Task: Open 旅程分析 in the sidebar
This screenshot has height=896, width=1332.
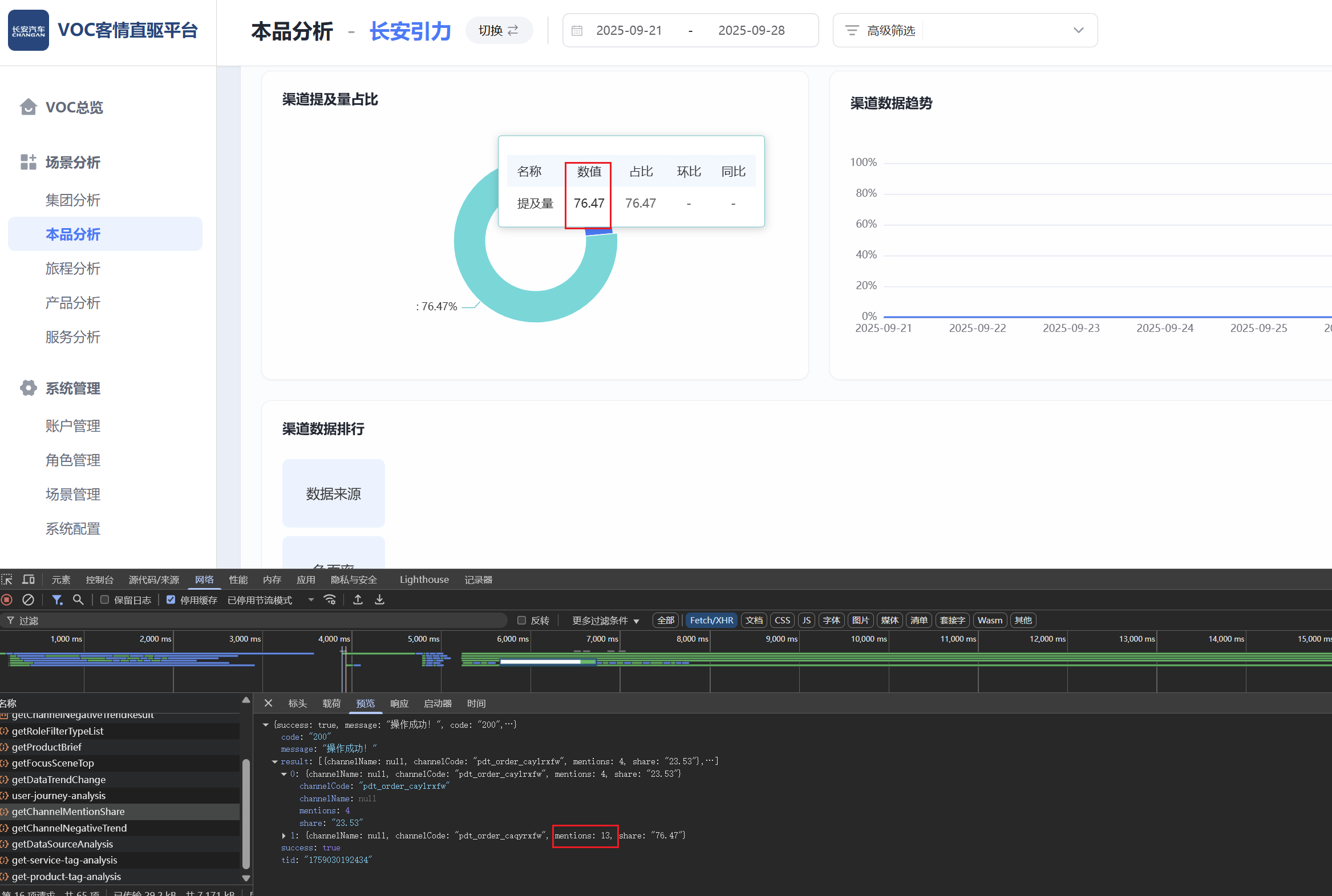Action: (x=72, y=269)
